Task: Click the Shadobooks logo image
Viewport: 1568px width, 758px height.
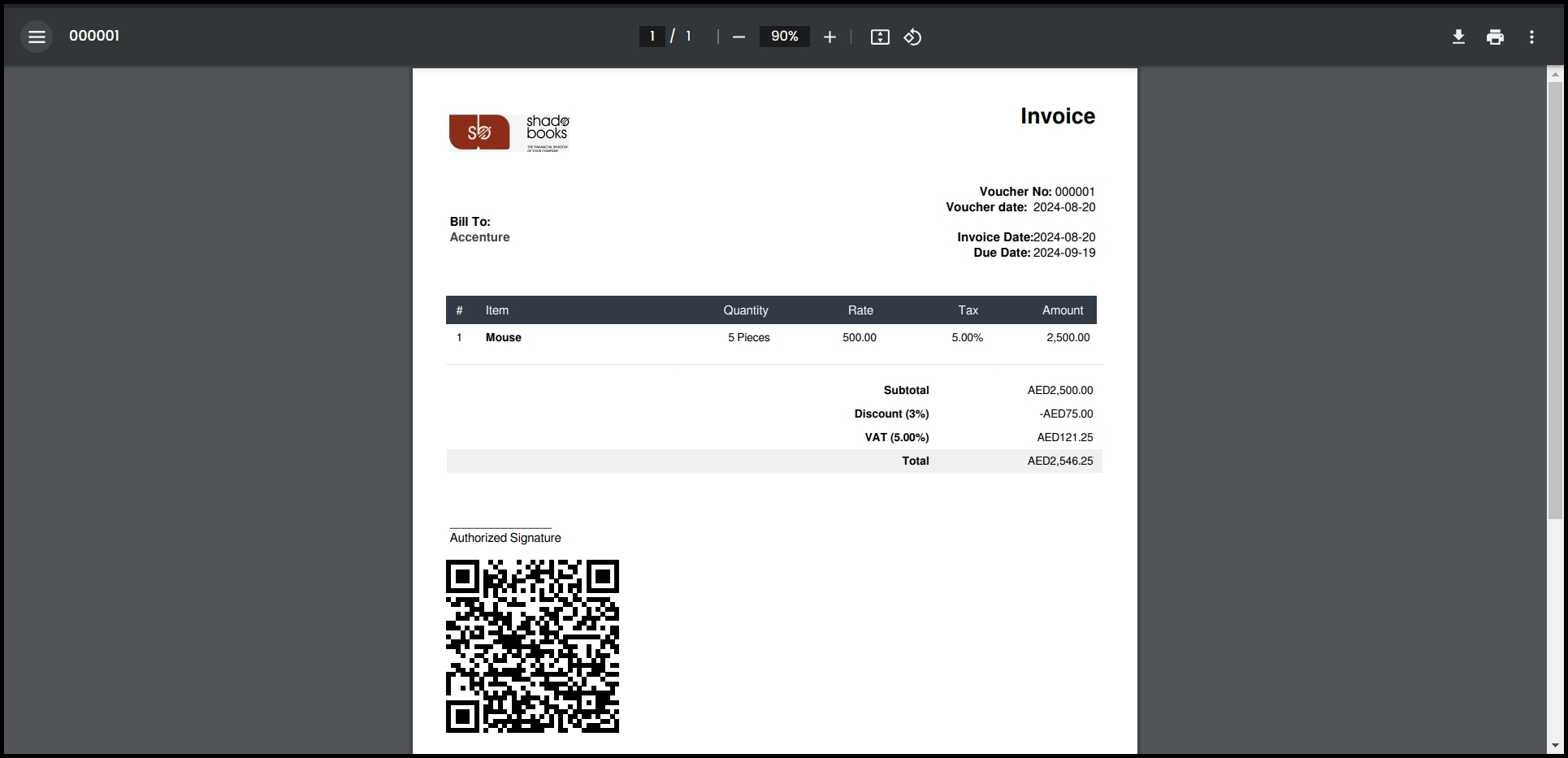Action: [x=509, y=132]
